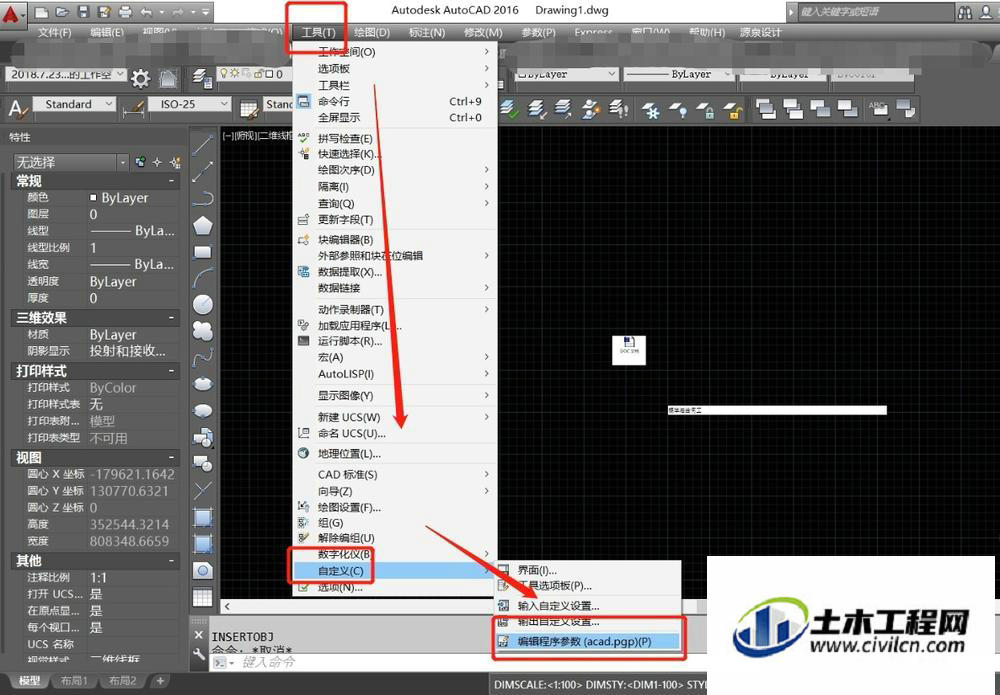1000x695 pixels.
Task: Switch to the 布局2 layout tab
Action: (x=122, y=681)
